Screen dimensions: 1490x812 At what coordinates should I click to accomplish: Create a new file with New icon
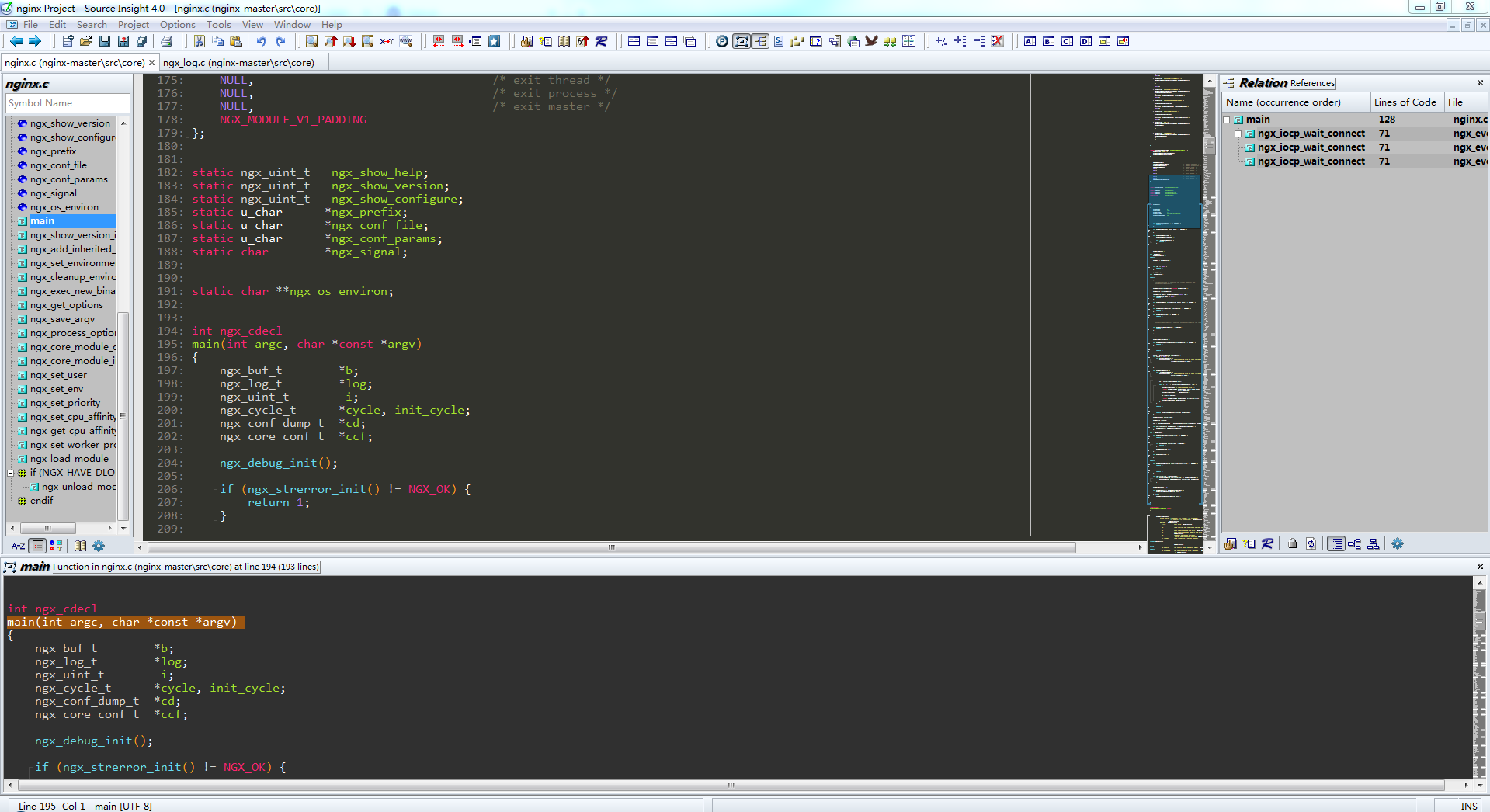pyautogui.click(x=68, y=41)
